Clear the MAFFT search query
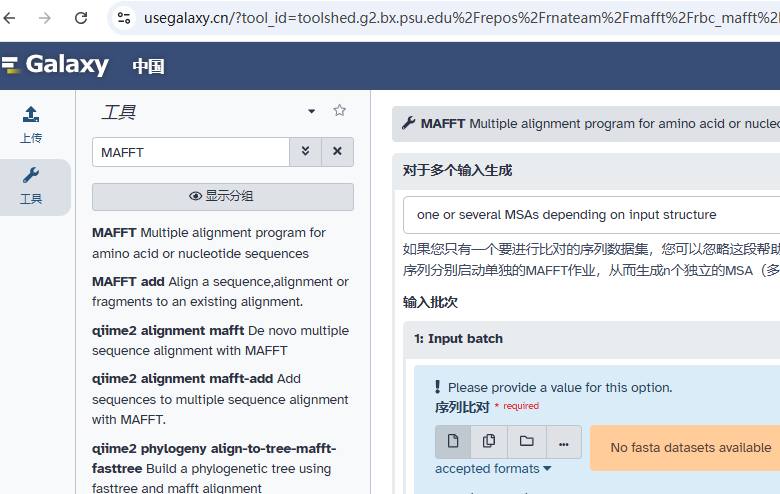The image size is (780, 494). [337, 152]
